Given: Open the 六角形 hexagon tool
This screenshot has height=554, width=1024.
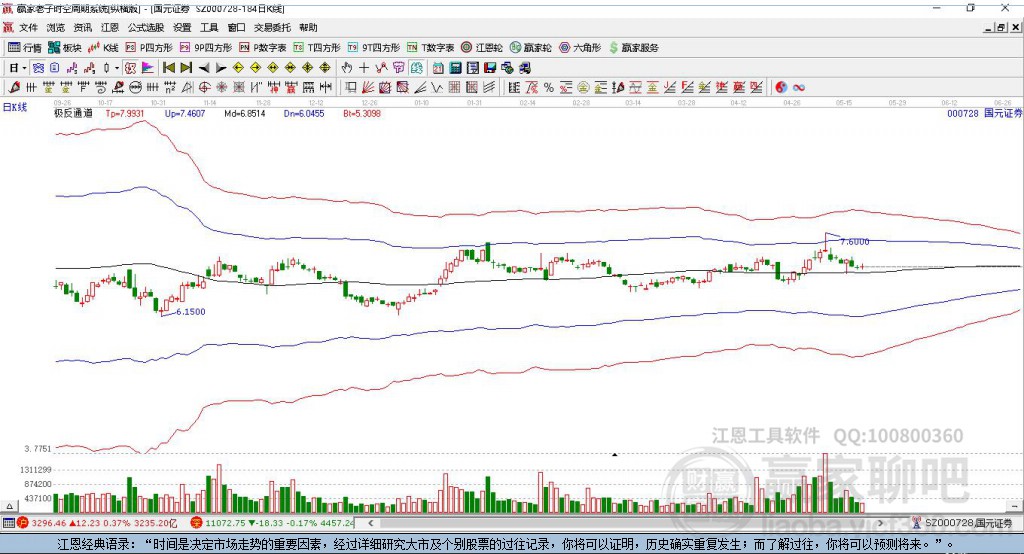Looking at the screenshot, I should [580, 48].
